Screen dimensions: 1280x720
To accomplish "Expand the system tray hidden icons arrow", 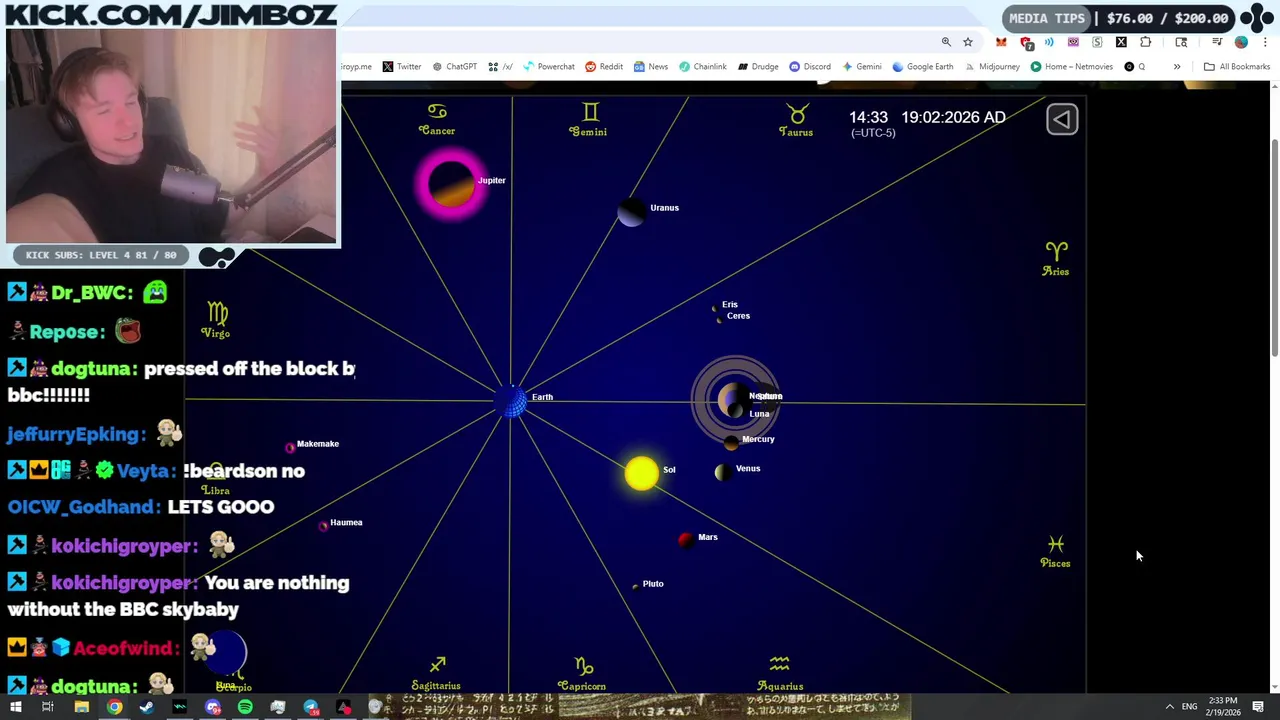I will pos(1169,707).
